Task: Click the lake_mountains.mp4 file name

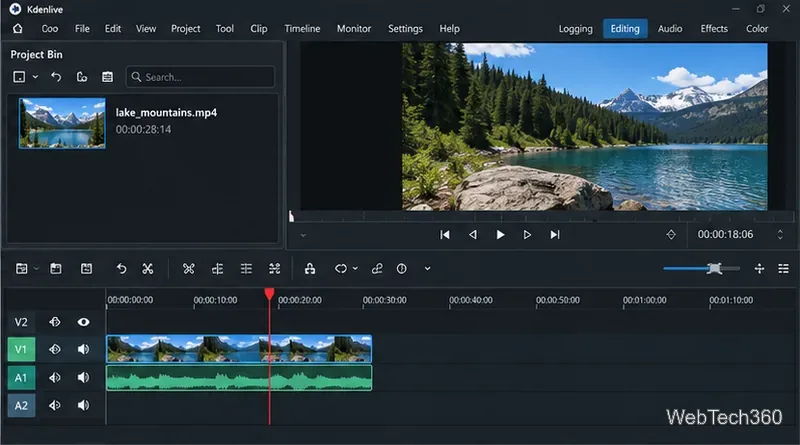Action: [x=166, y=113]
